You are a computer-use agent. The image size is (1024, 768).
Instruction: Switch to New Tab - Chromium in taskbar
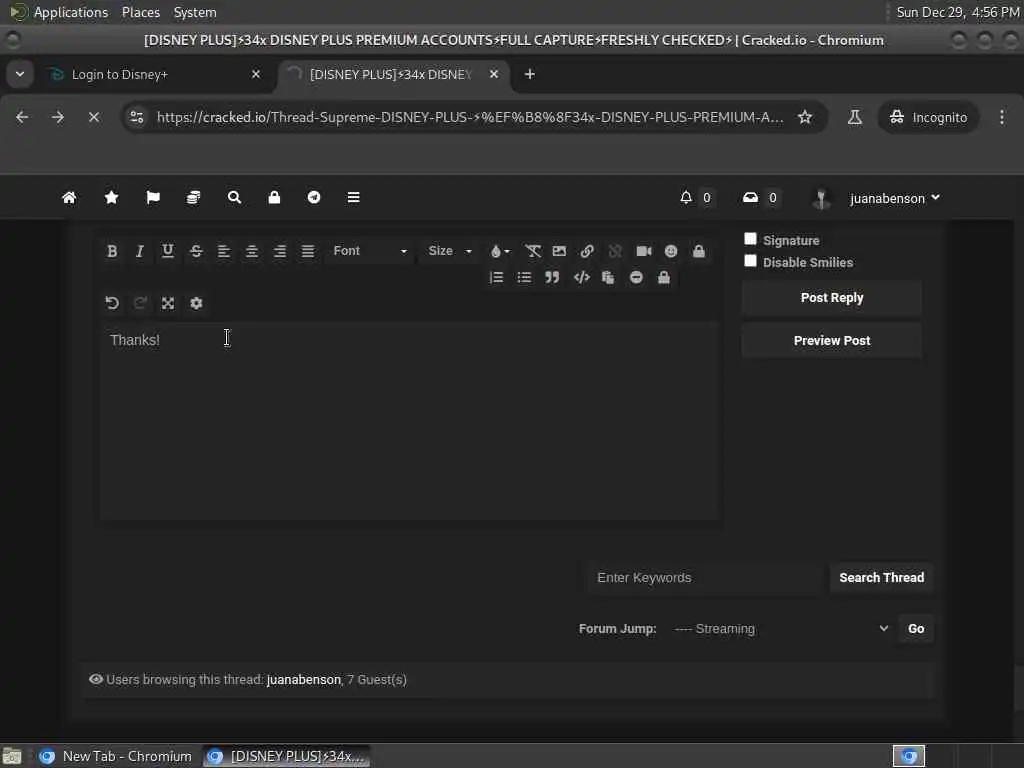pyautogui.click(x=115, y=756)
